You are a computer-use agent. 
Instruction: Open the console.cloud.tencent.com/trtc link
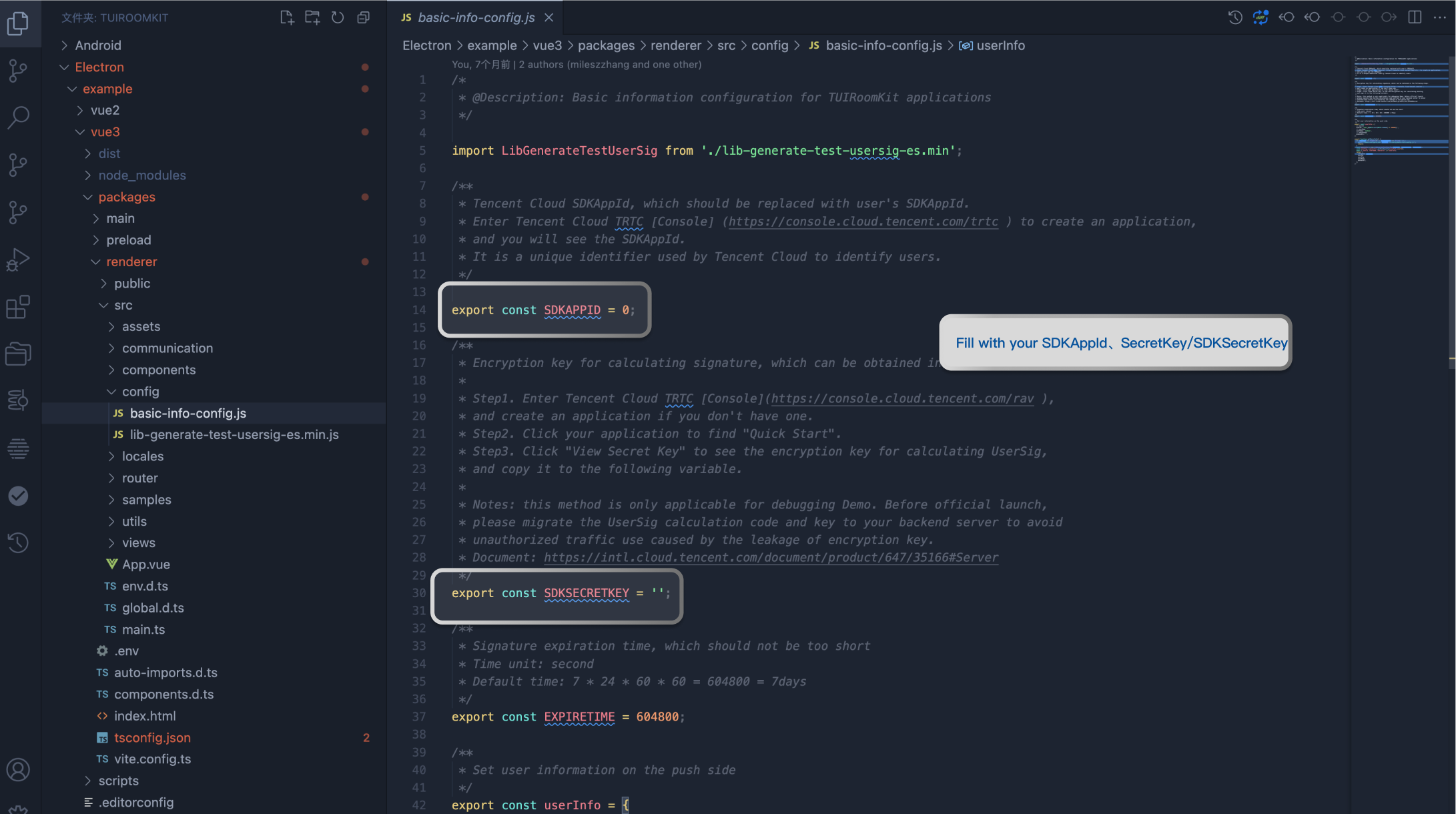pos(863,222)
